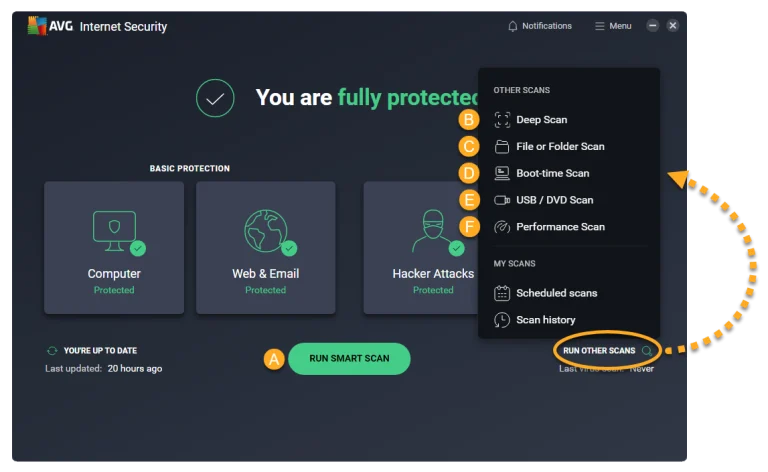
Task: Click the Deep Scan brackets icon
Action: [x=502, y=120]
